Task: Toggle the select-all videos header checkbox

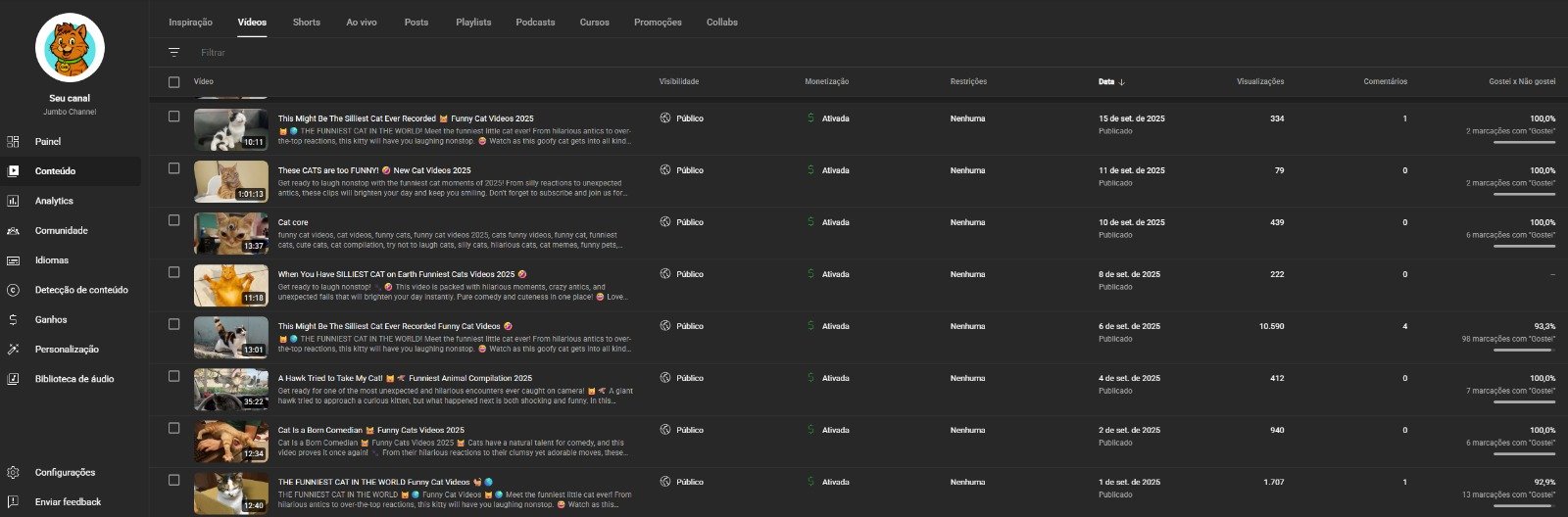Action: point(174,82)
